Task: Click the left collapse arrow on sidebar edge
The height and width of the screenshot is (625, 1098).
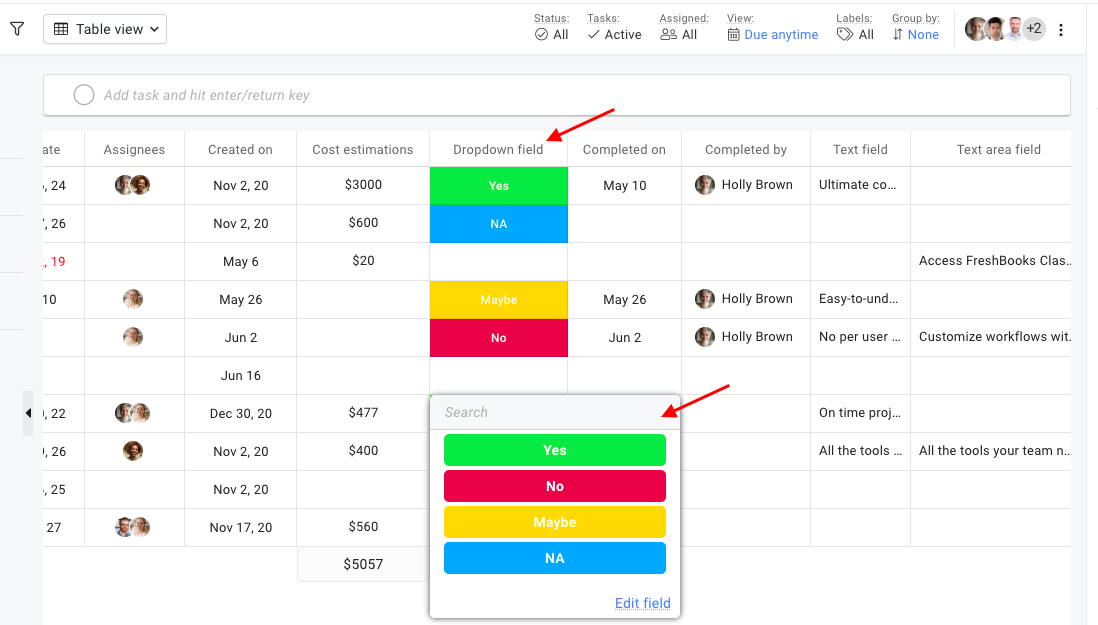Action: tap(28, 413)
